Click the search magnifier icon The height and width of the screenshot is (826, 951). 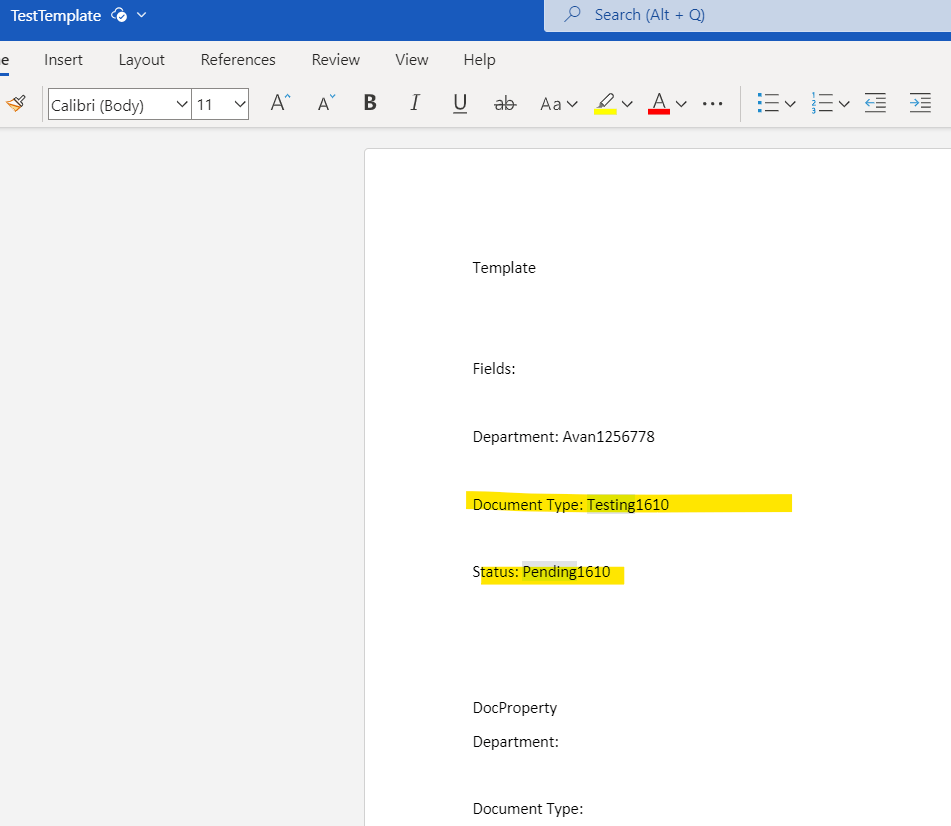[572, 14]
